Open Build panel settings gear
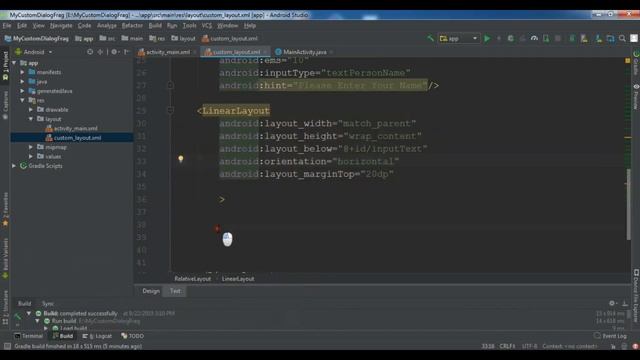 (612, 303)
